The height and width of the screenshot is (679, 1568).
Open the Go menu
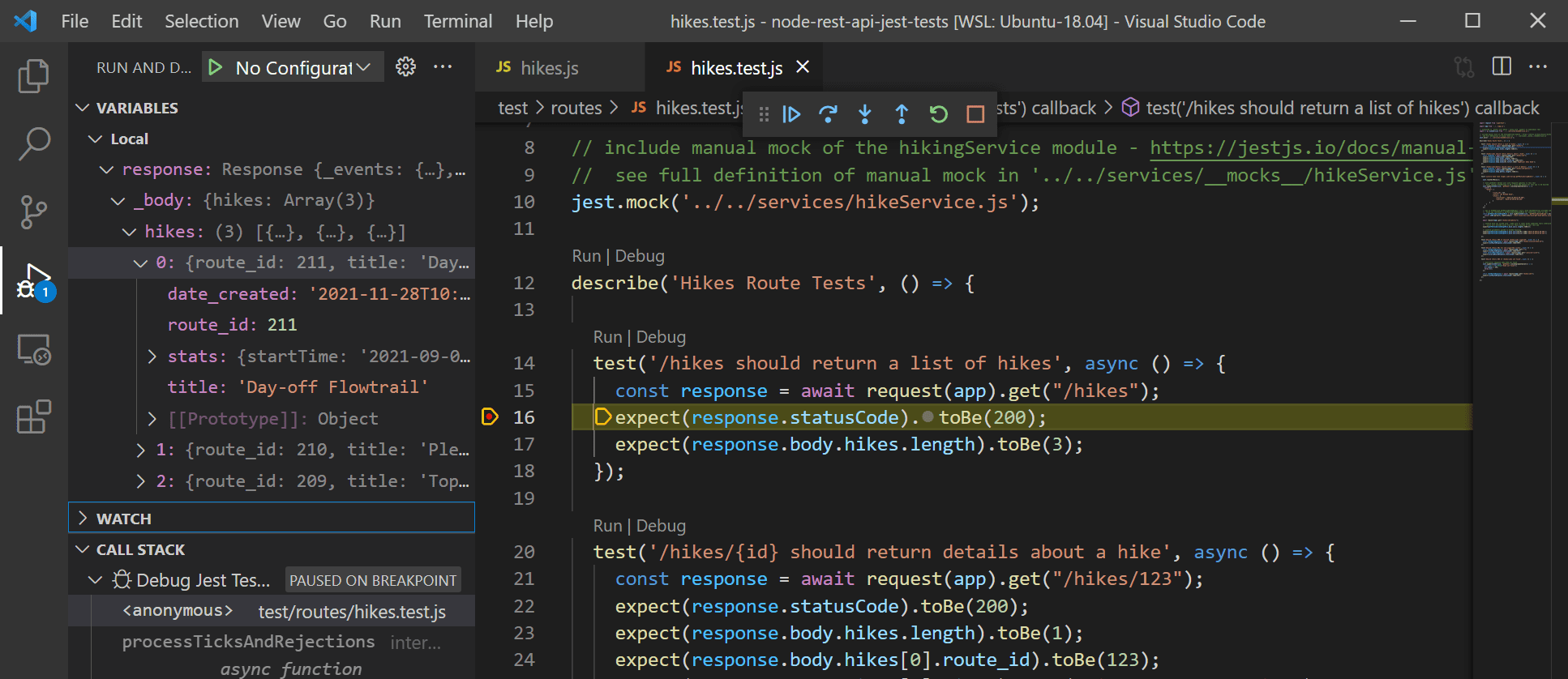tap(335, 21)
